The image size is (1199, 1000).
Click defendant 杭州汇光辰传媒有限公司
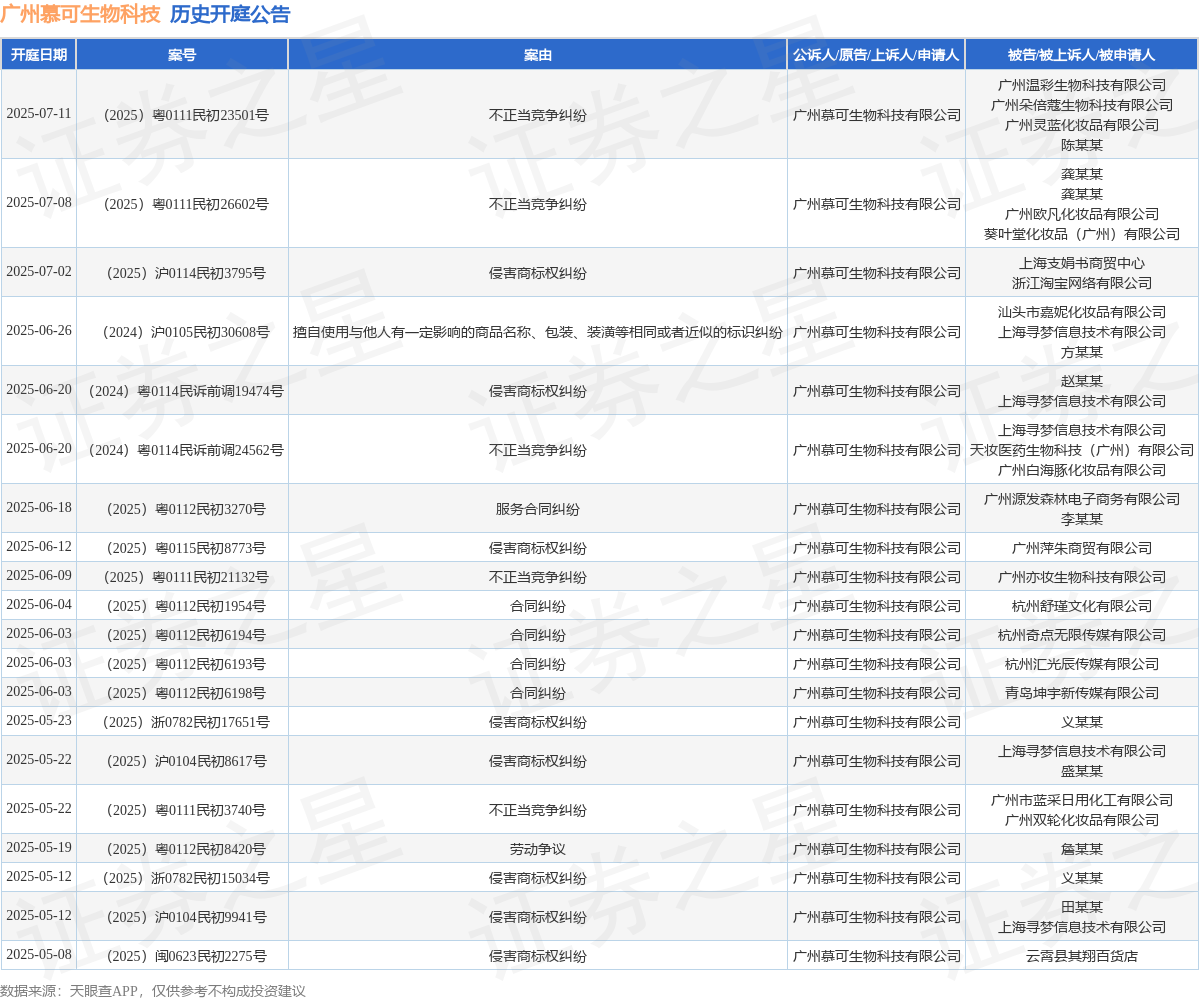[1082, 664]
